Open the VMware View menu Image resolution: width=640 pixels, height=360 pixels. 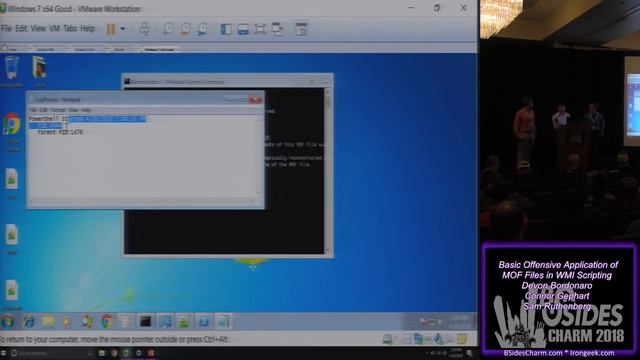(38, 29)
